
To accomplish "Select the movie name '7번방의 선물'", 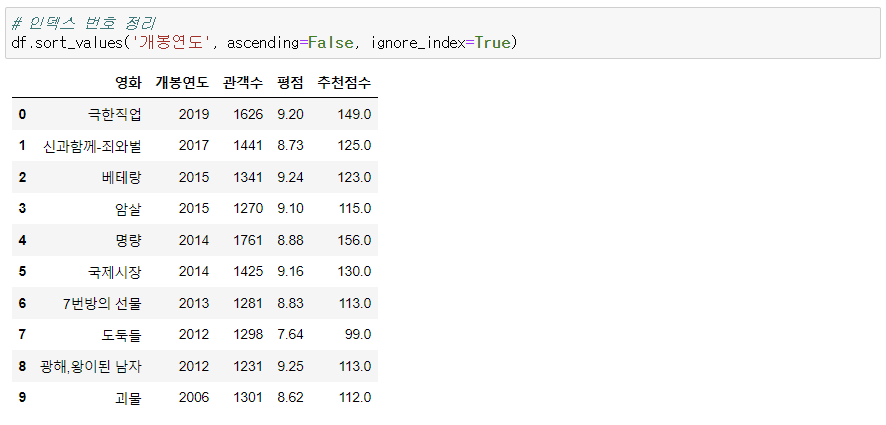I will (102, 304).
